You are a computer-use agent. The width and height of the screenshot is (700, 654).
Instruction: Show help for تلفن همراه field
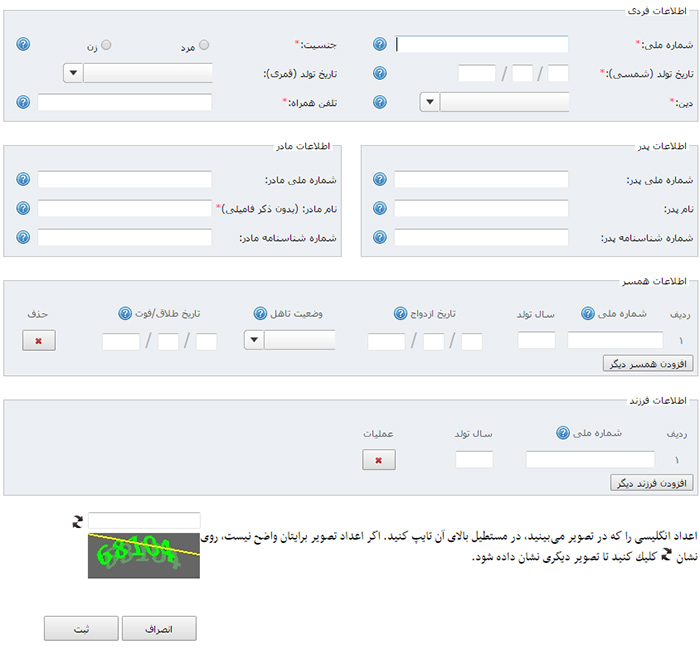[x=23, y=102]
